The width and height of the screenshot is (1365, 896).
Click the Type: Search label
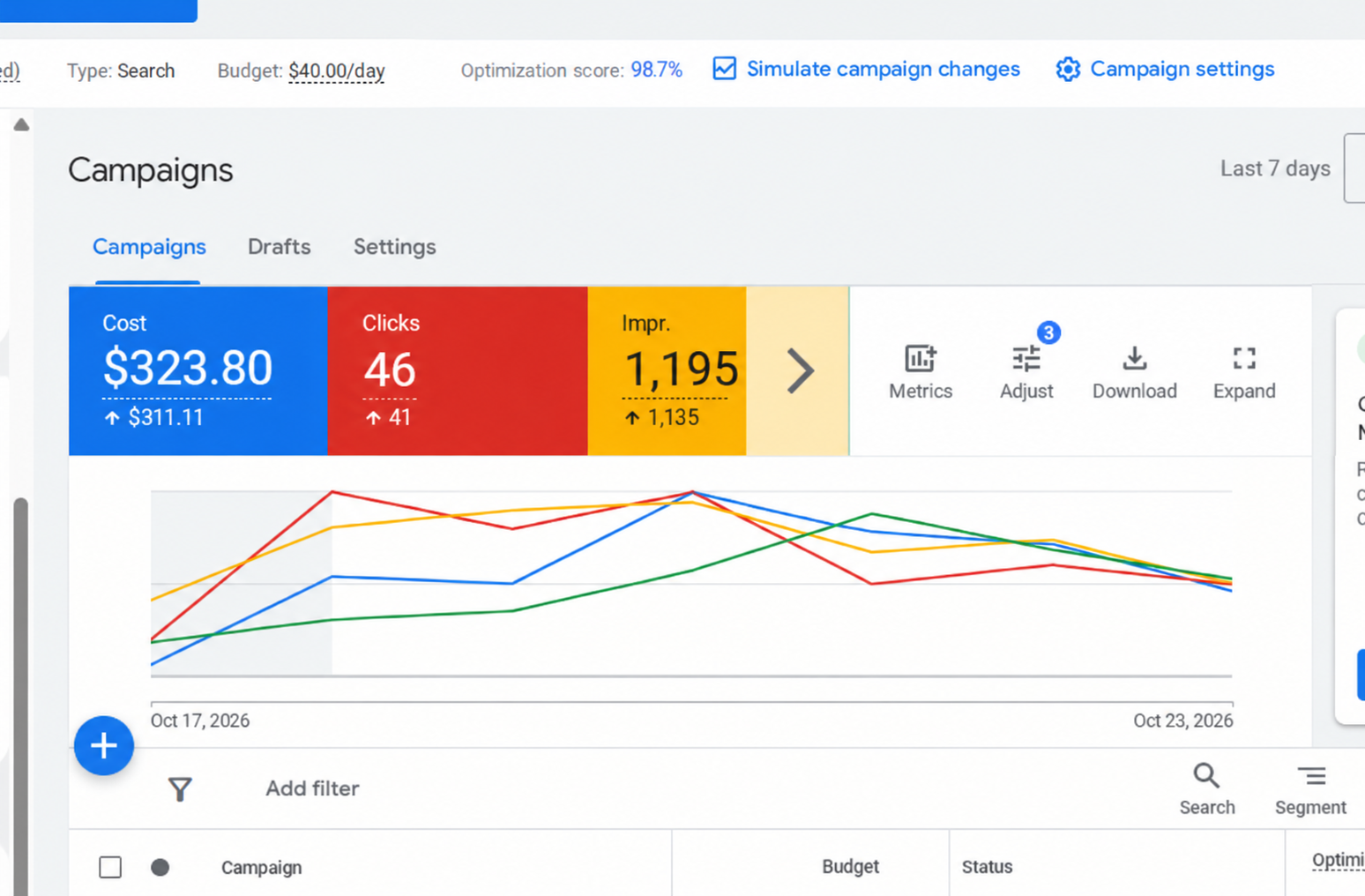[121, 71]
